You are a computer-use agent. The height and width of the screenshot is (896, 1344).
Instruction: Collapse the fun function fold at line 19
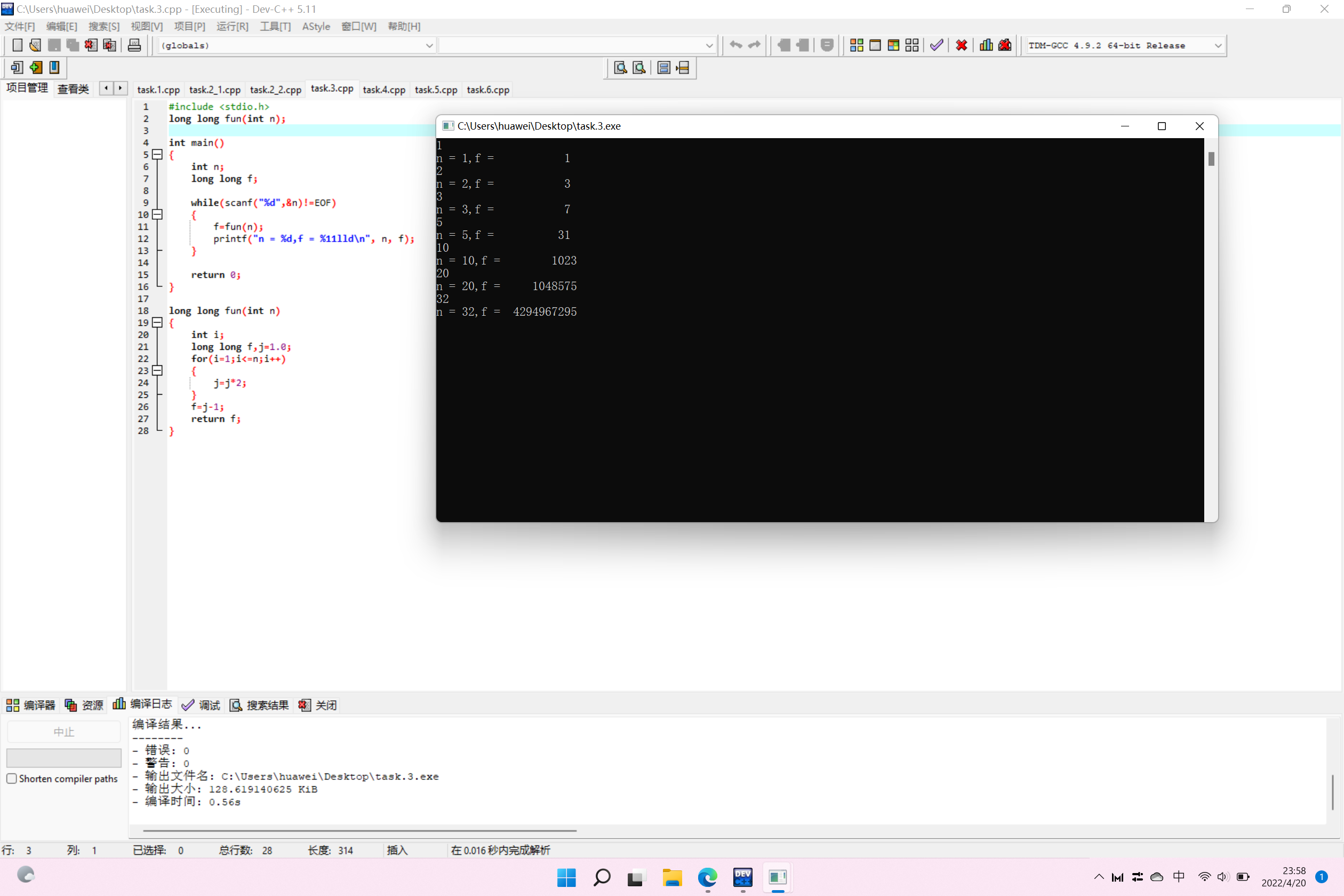click(157, 322)
